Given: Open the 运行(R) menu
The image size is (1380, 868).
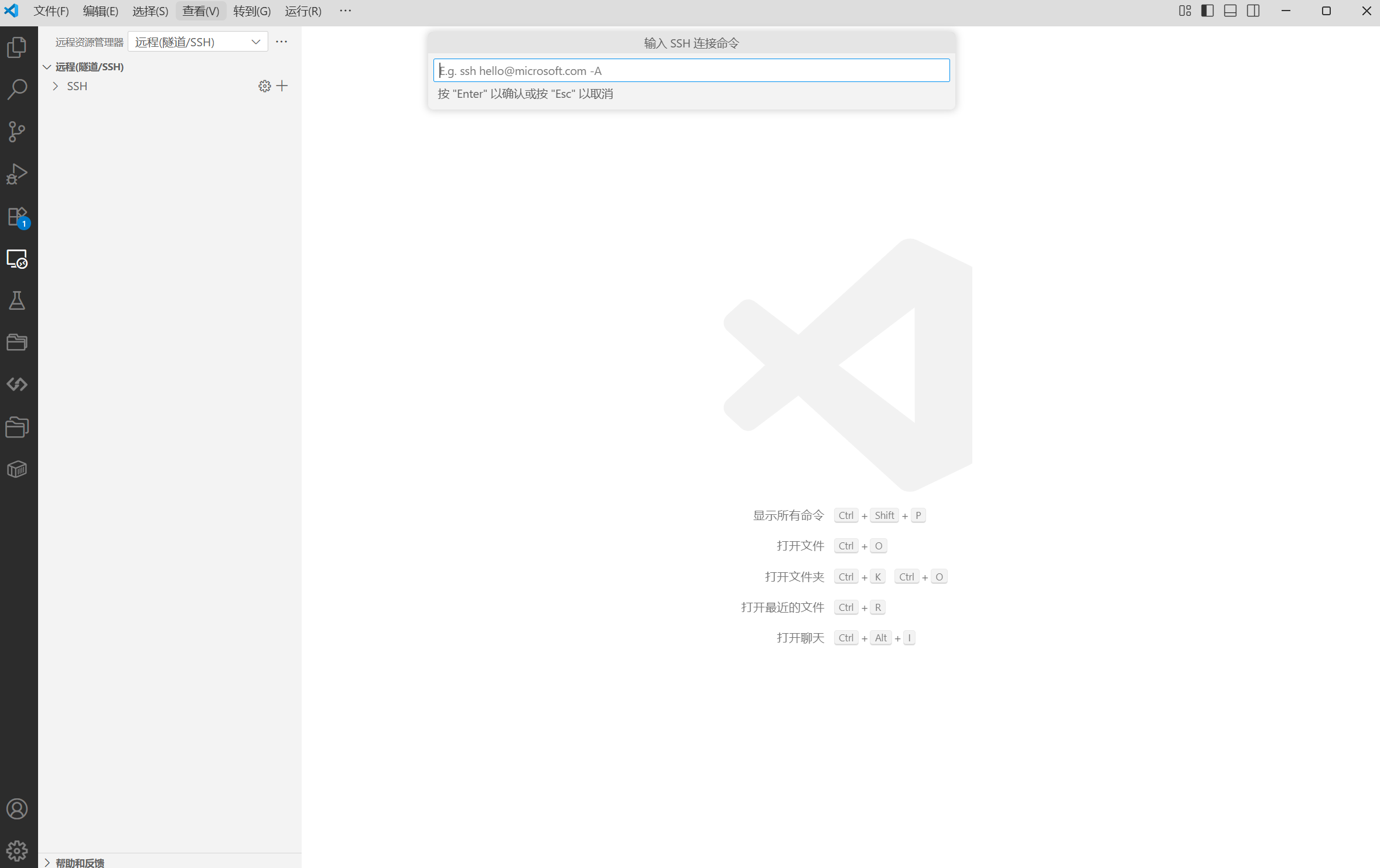Looking at the screenshot, I should 303,11.
